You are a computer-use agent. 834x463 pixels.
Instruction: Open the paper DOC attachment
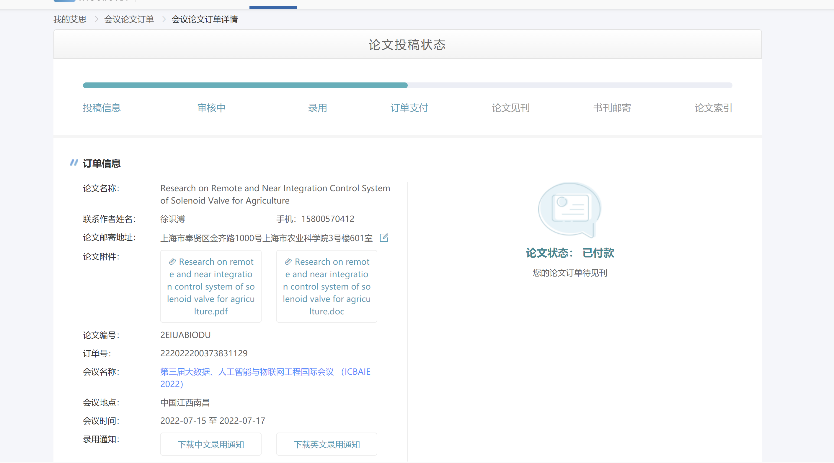coord(327,286)
